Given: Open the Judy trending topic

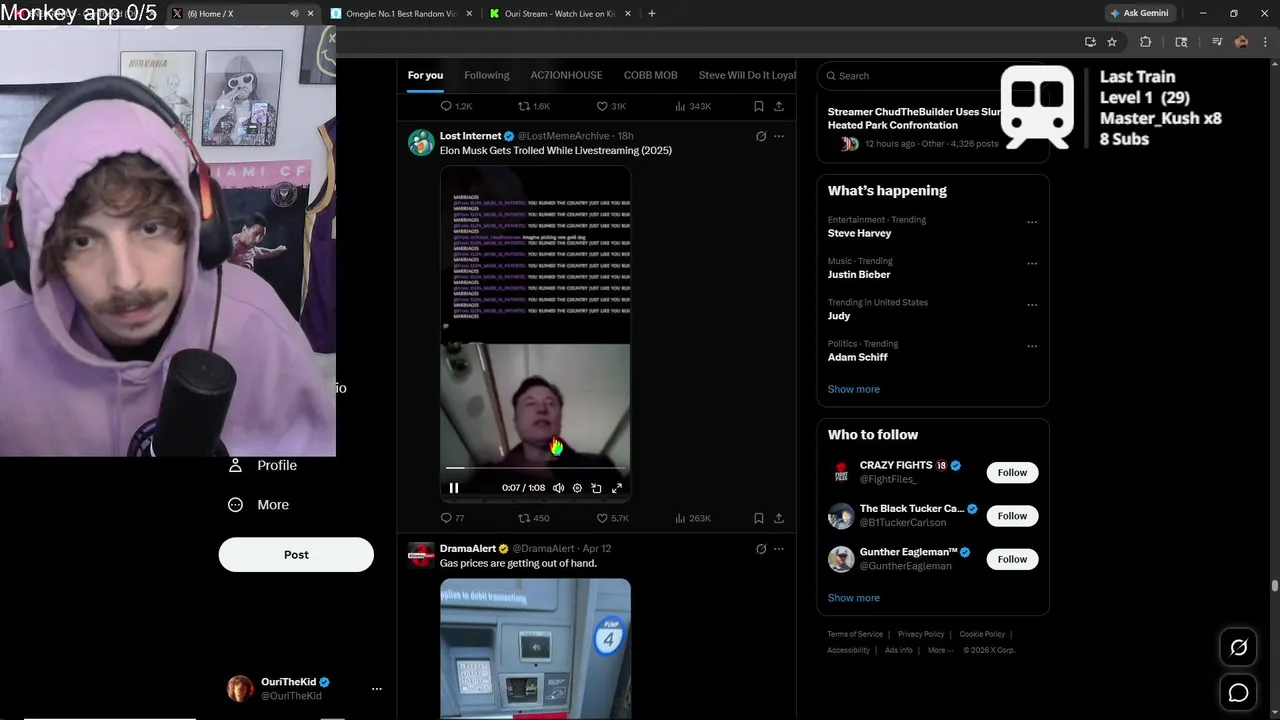Looking at the screenshot, I should [x=839, y=315].
